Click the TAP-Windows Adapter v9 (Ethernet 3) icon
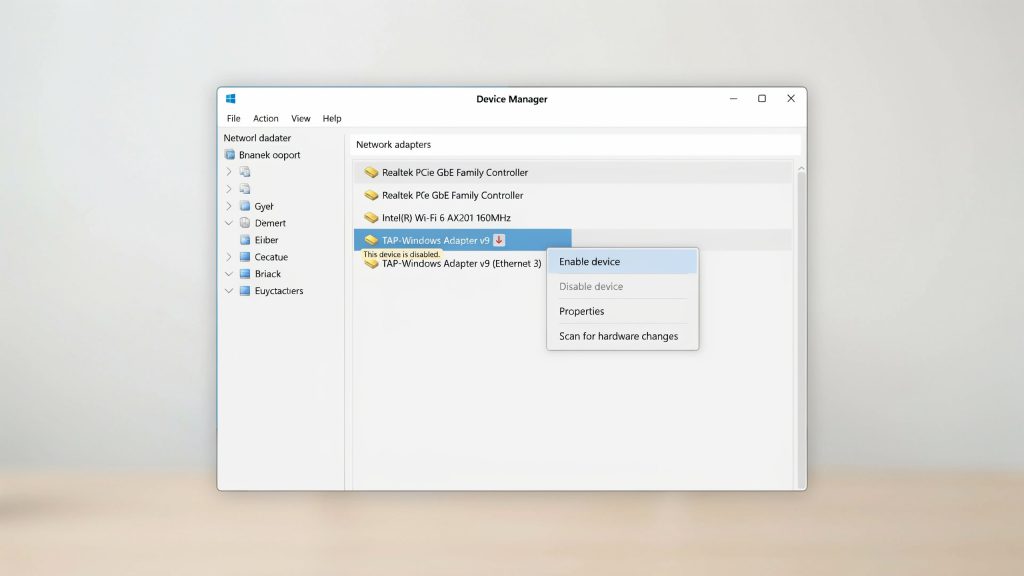The width and height of the screenshot is (1024, 576). click(371, 264)
